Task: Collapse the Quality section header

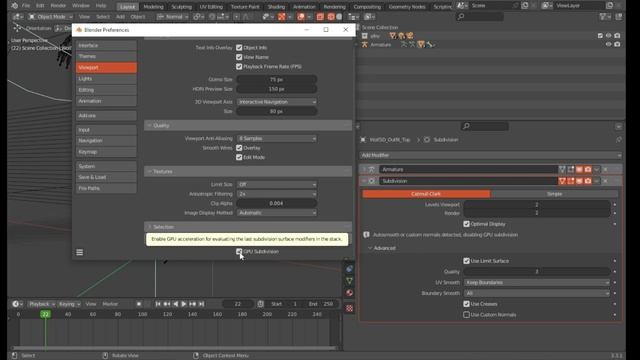Action: click(x=248, y=125)
